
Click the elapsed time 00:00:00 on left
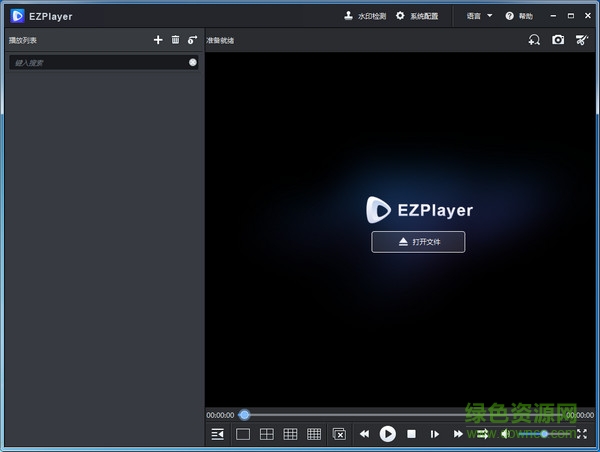[220, 415]
